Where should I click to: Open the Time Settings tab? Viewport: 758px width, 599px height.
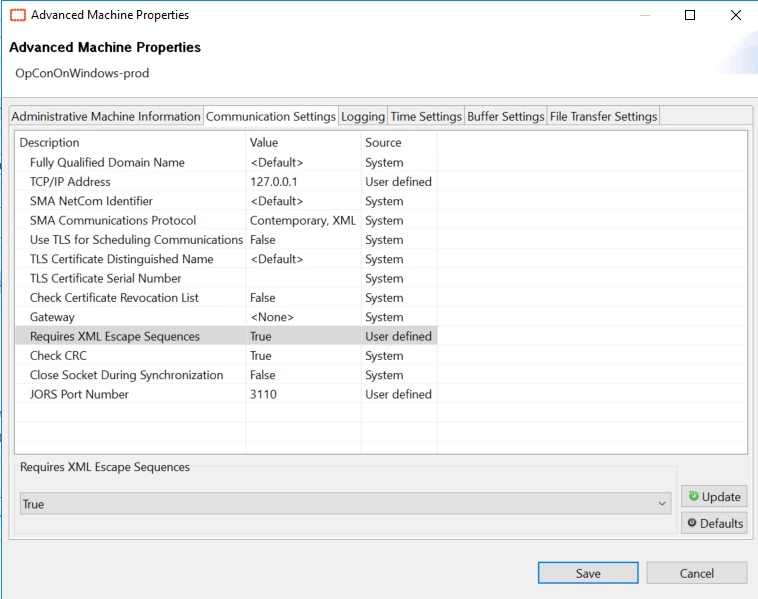tap(426, 117)
